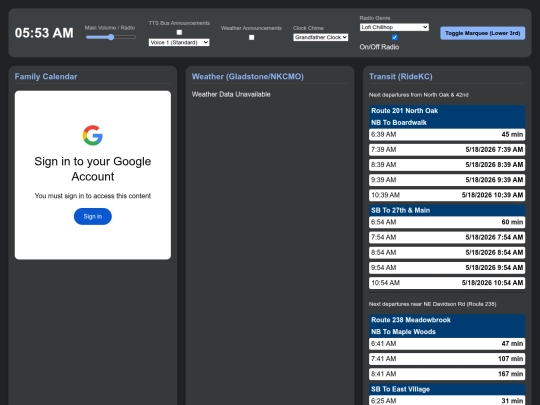This screenshot has height=405, width=540.
Task: Open the Voice 1 (Standard) dropdown
Action: 179,42
